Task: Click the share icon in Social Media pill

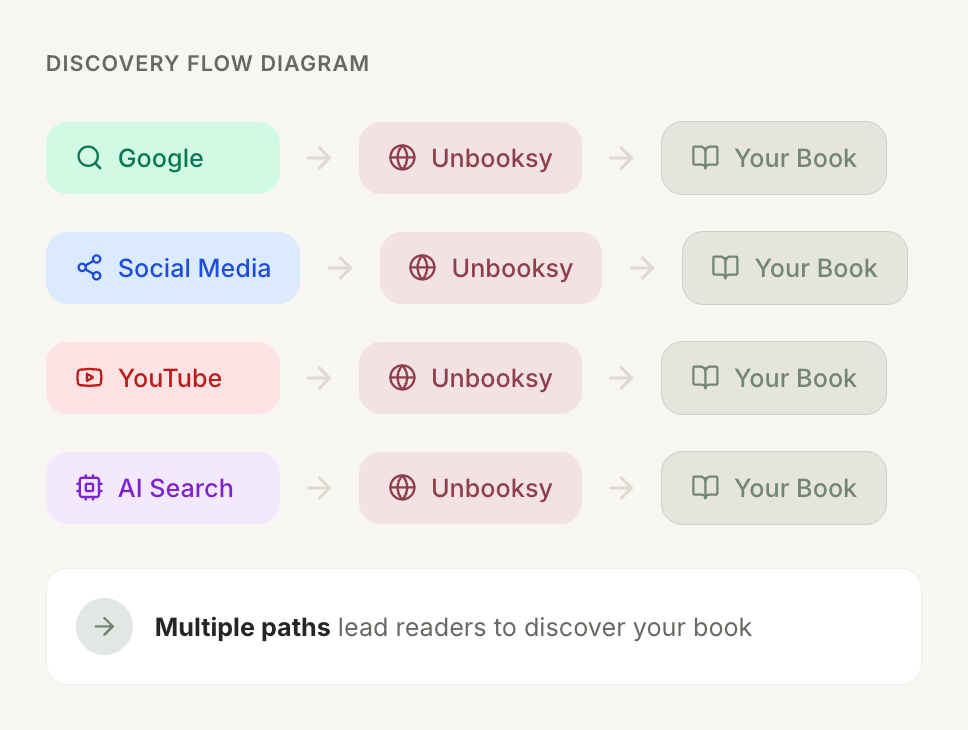Action: [90, 267]
